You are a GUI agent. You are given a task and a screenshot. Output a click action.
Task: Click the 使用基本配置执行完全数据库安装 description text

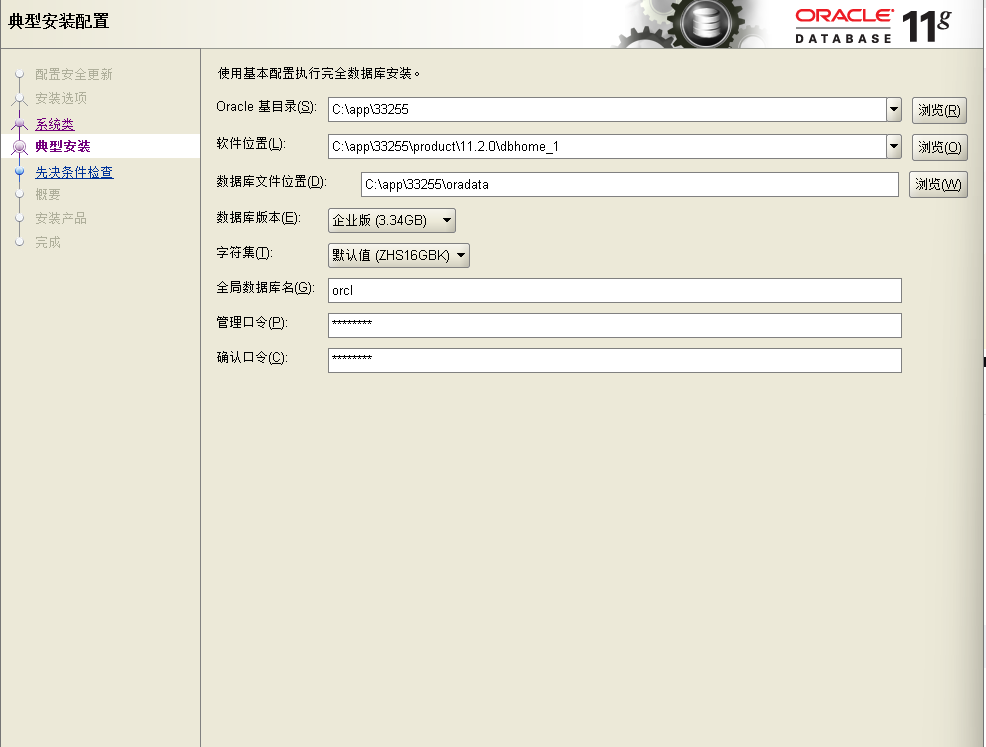pos(318,74)
